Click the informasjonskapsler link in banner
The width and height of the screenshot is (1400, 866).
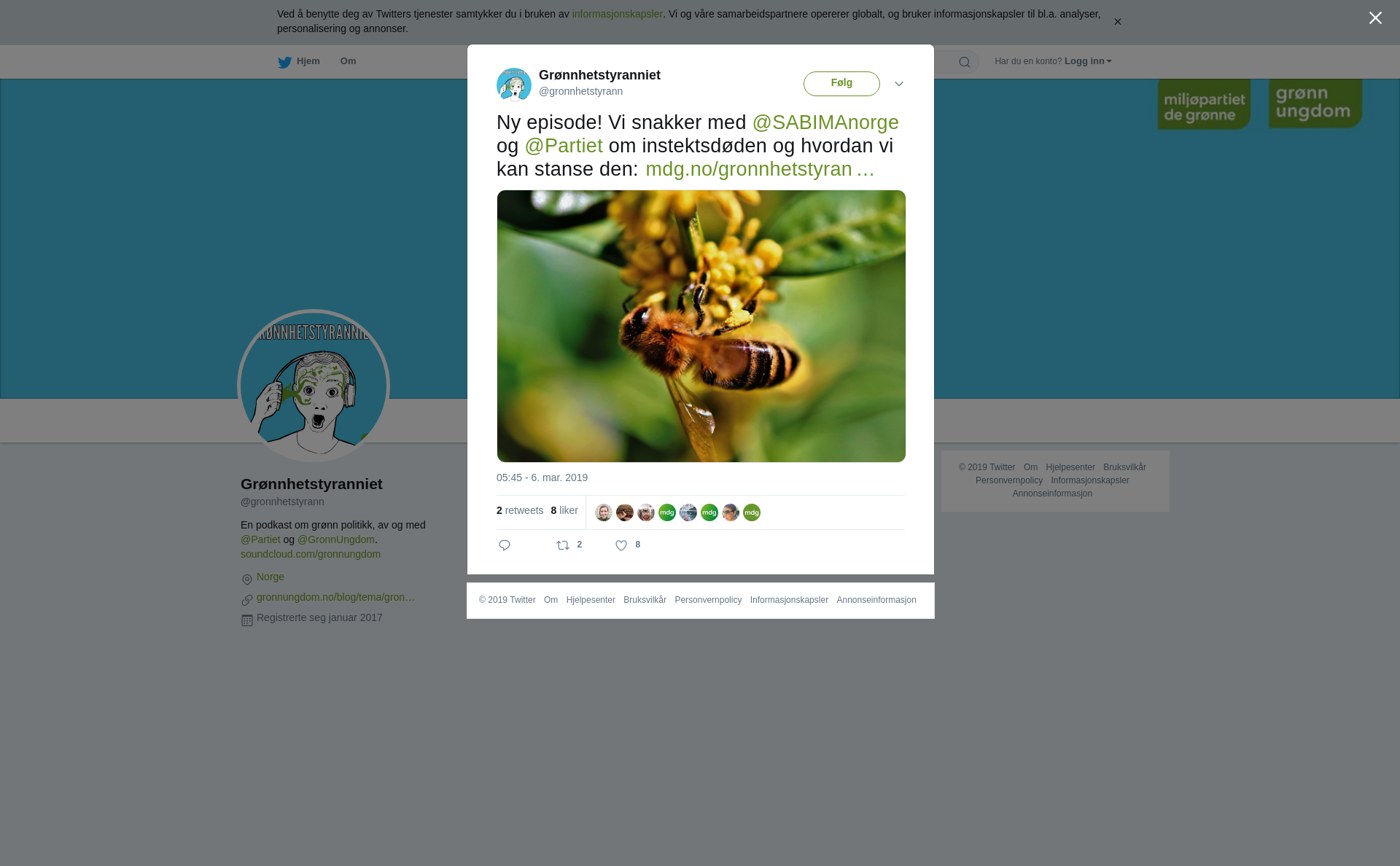617,14
